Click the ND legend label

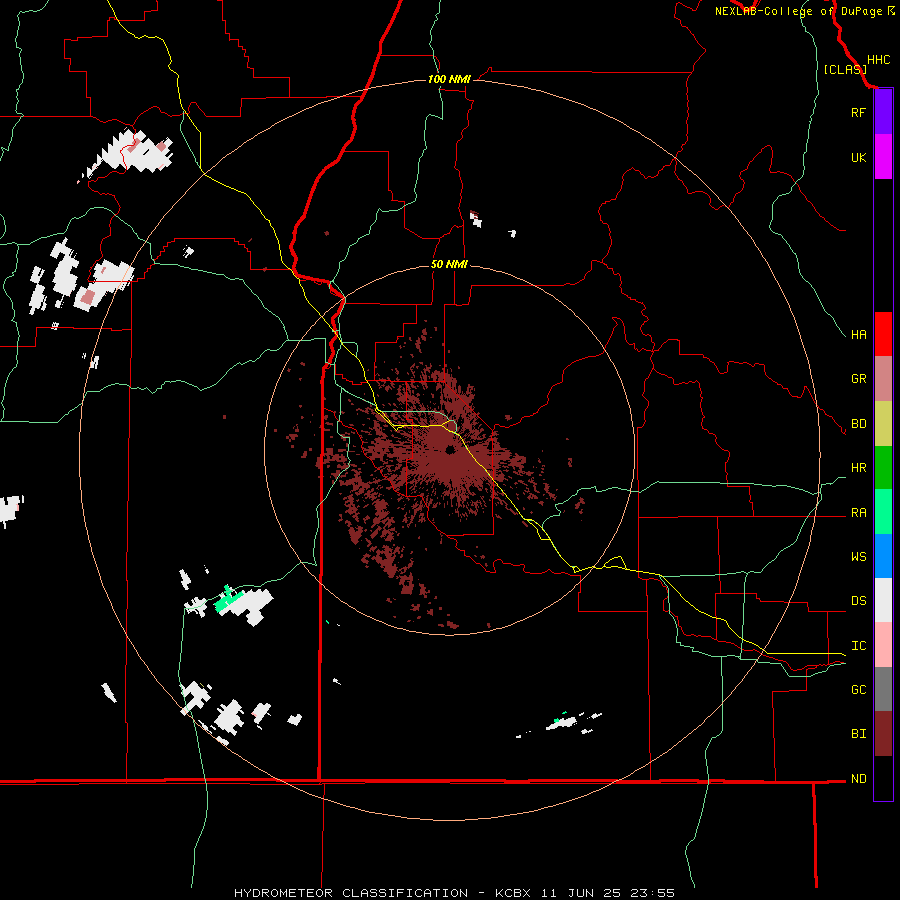pyautogui.click(x=858, y=779)
